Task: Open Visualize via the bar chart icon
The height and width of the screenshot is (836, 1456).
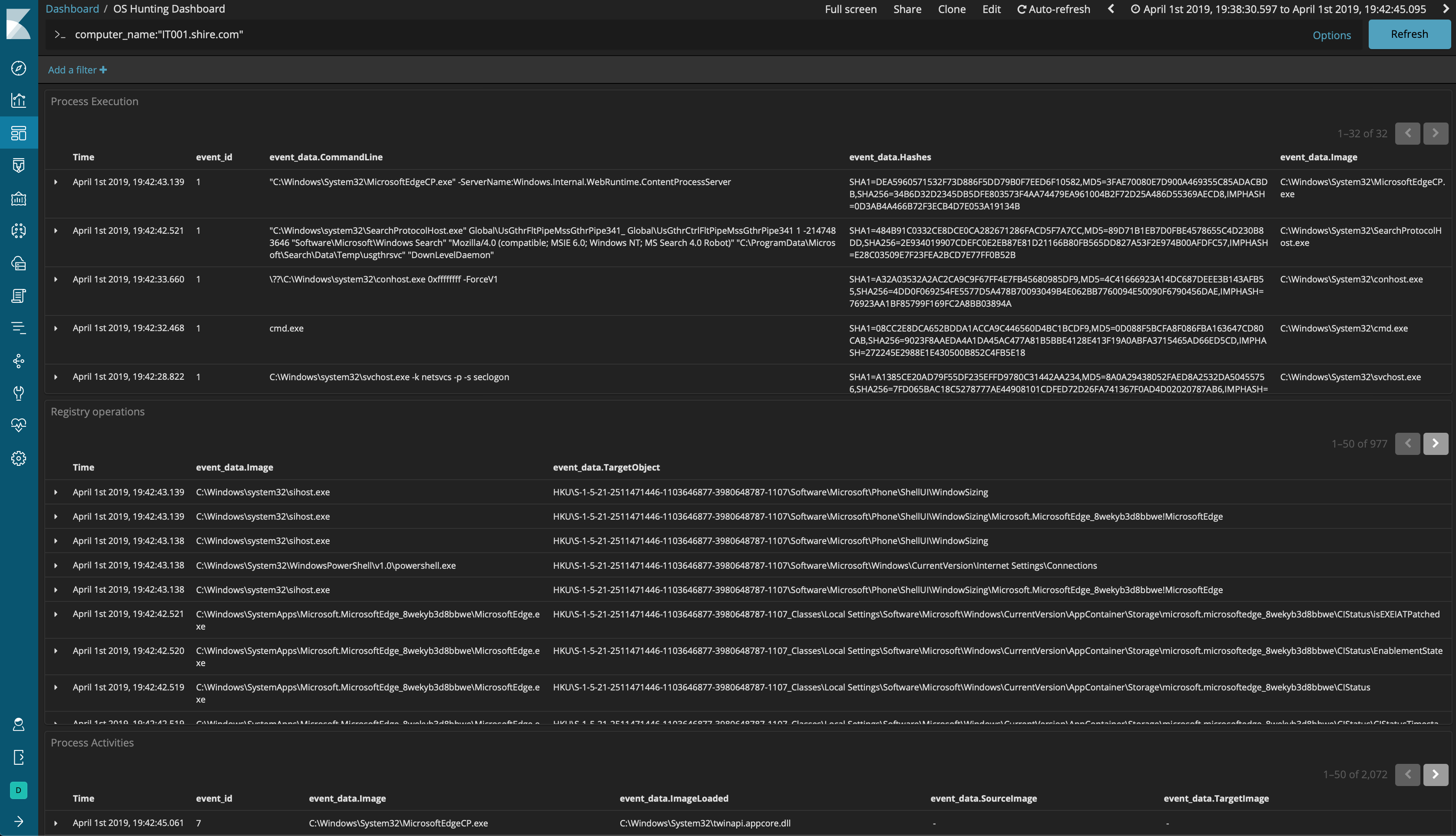Action: [18, 100]
